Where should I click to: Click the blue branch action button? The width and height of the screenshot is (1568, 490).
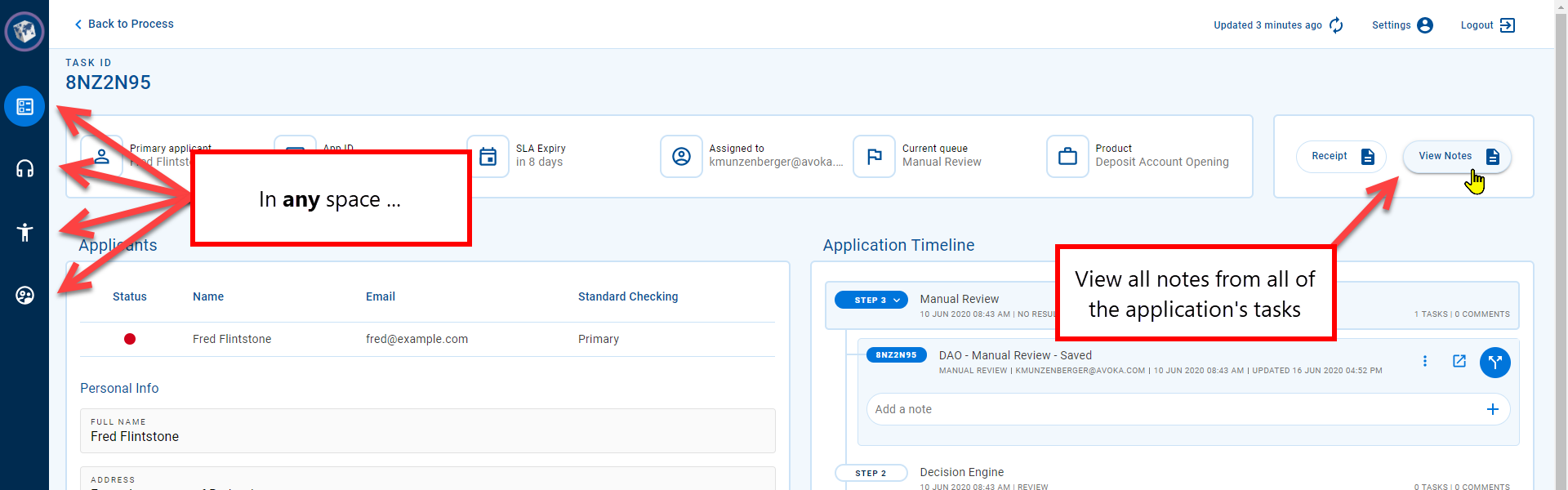point(1494,362)
